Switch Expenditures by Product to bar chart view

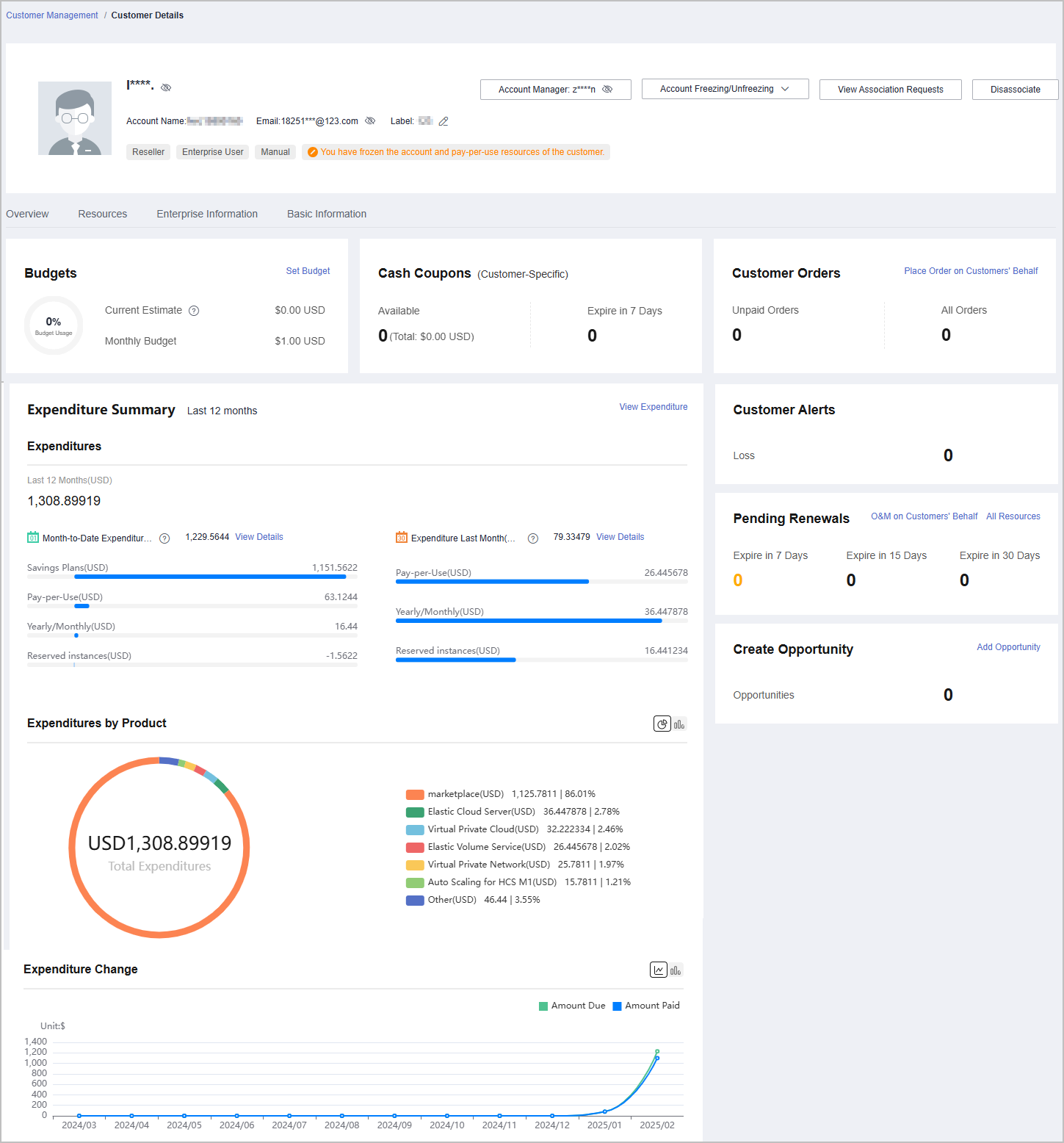coord(679,724)
